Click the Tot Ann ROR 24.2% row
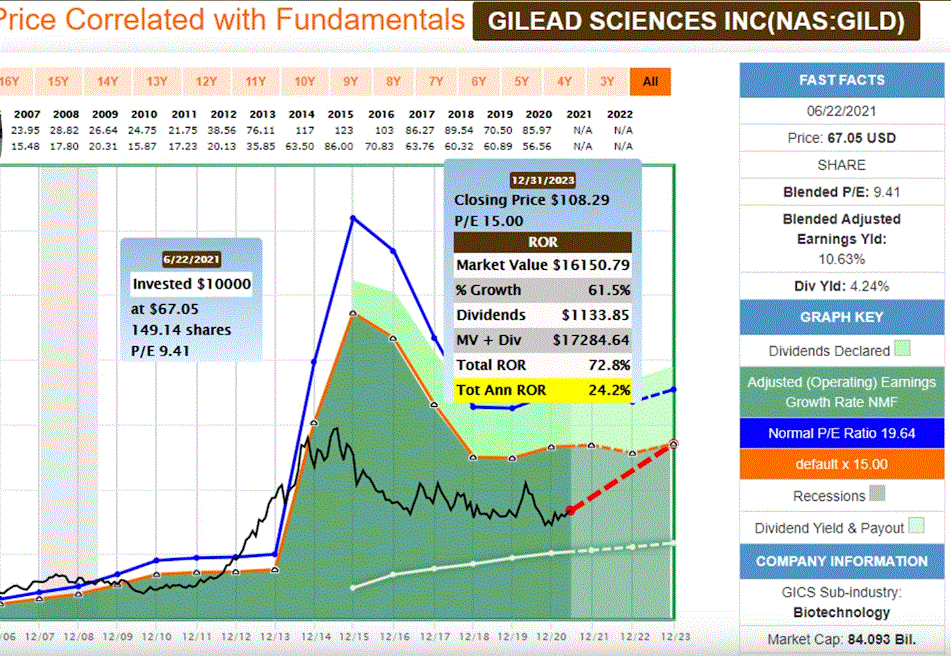951x656 pixels. coord(543,390)
